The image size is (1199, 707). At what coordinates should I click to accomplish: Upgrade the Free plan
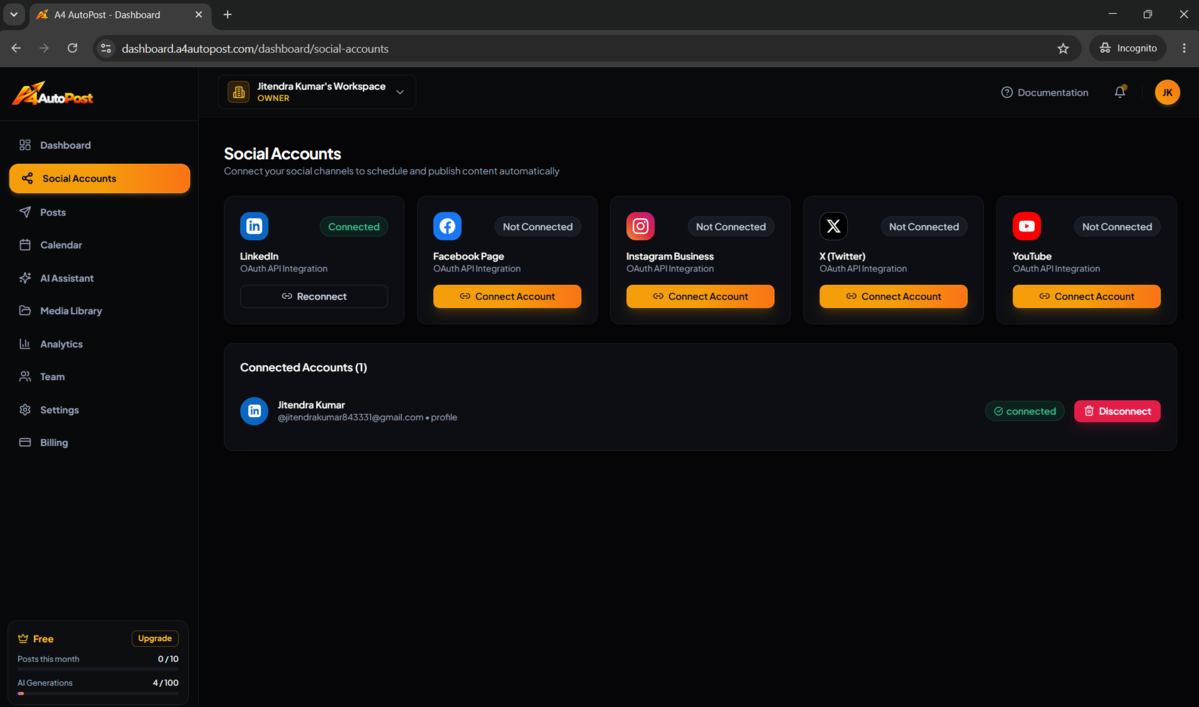point(154,638)
